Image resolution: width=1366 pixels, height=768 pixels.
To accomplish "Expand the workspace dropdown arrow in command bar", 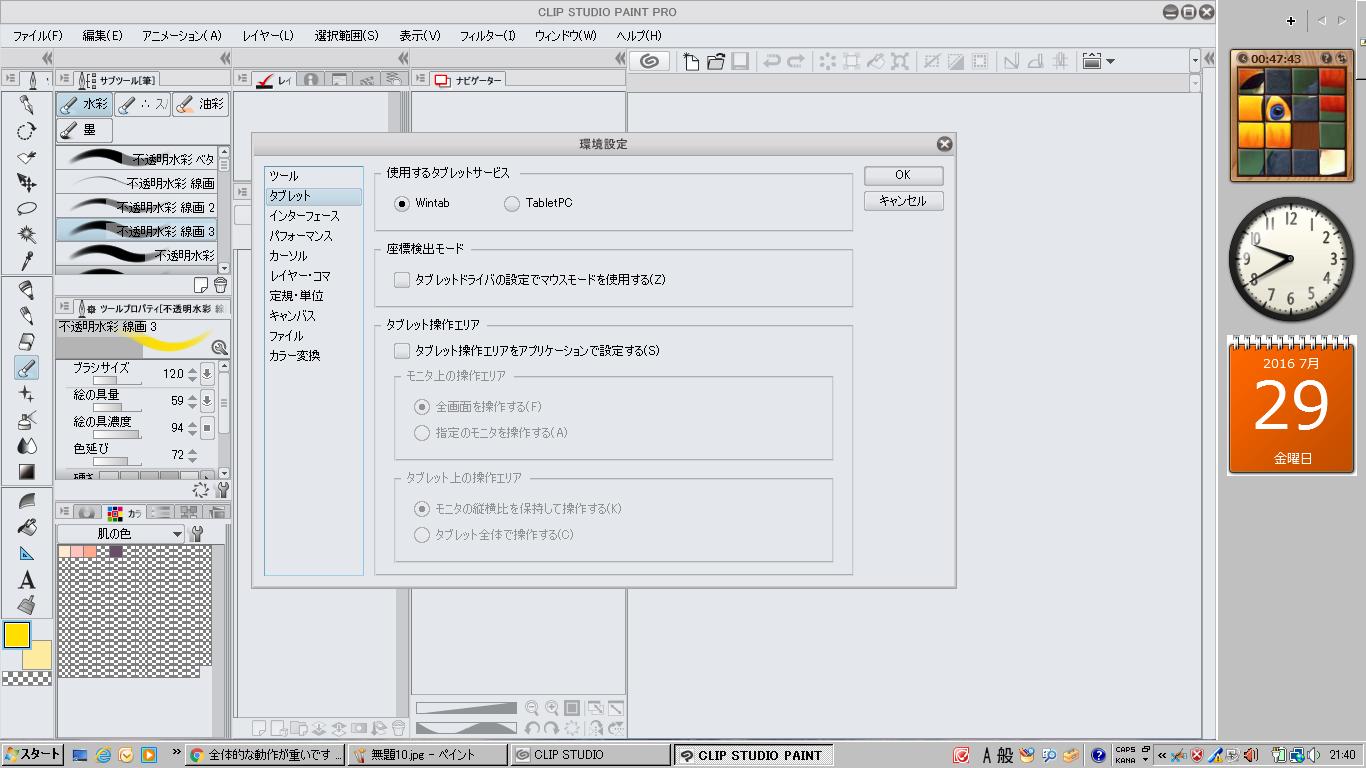I will [x=1110, y=62].
